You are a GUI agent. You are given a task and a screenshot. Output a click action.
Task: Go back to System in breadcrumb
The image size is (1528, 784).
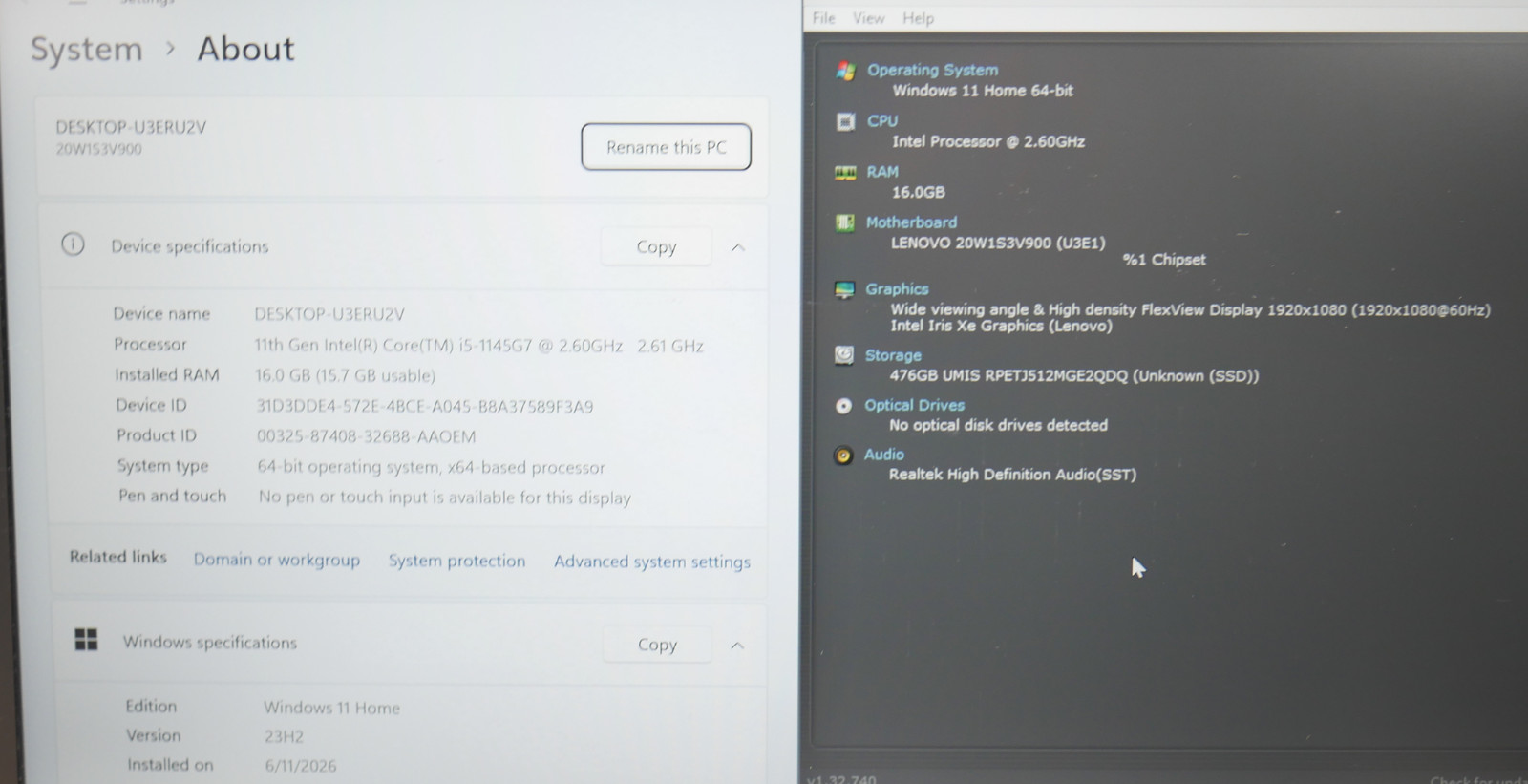pos(86,49)
